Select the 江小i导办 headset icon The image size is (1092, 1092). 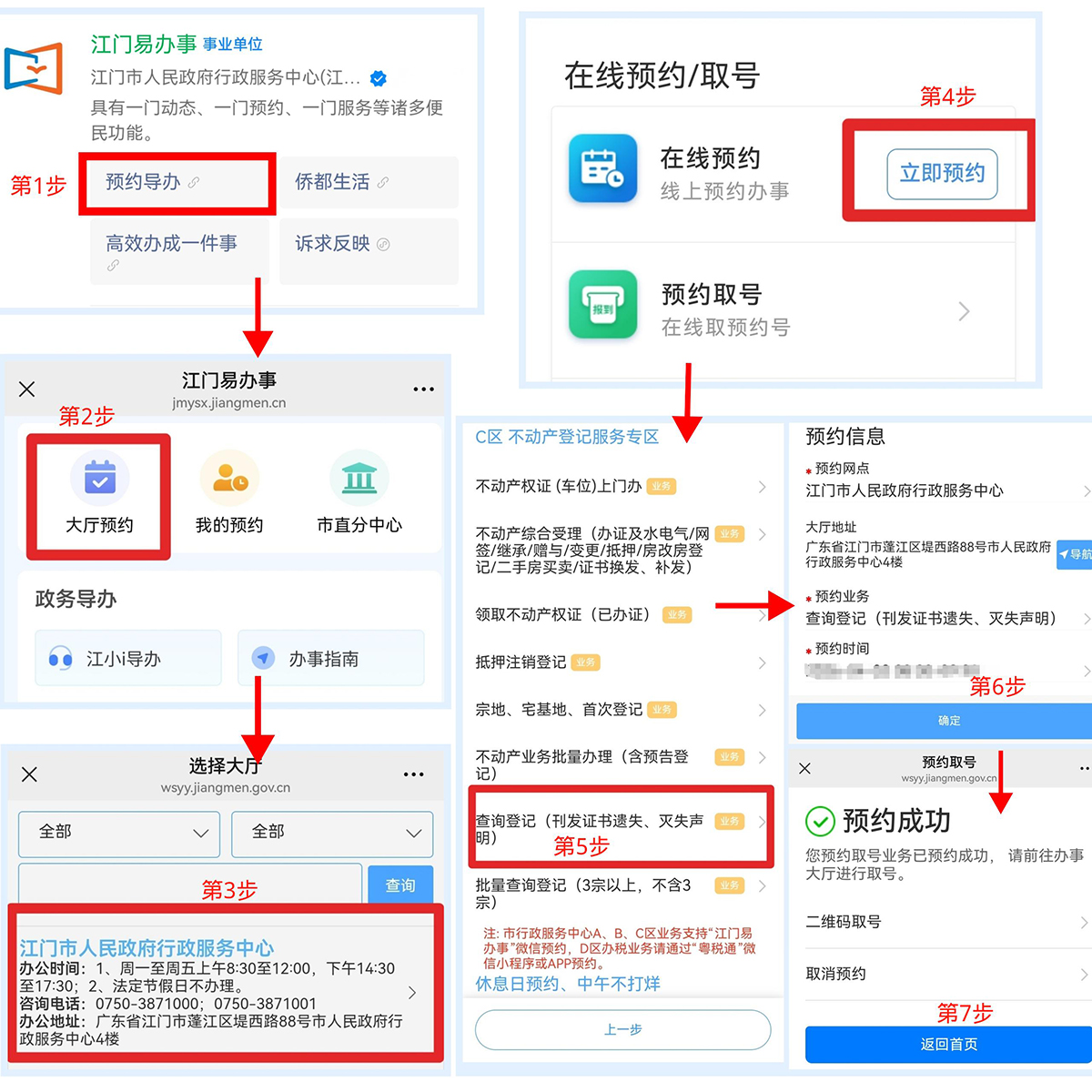click(x=62, y=658)
